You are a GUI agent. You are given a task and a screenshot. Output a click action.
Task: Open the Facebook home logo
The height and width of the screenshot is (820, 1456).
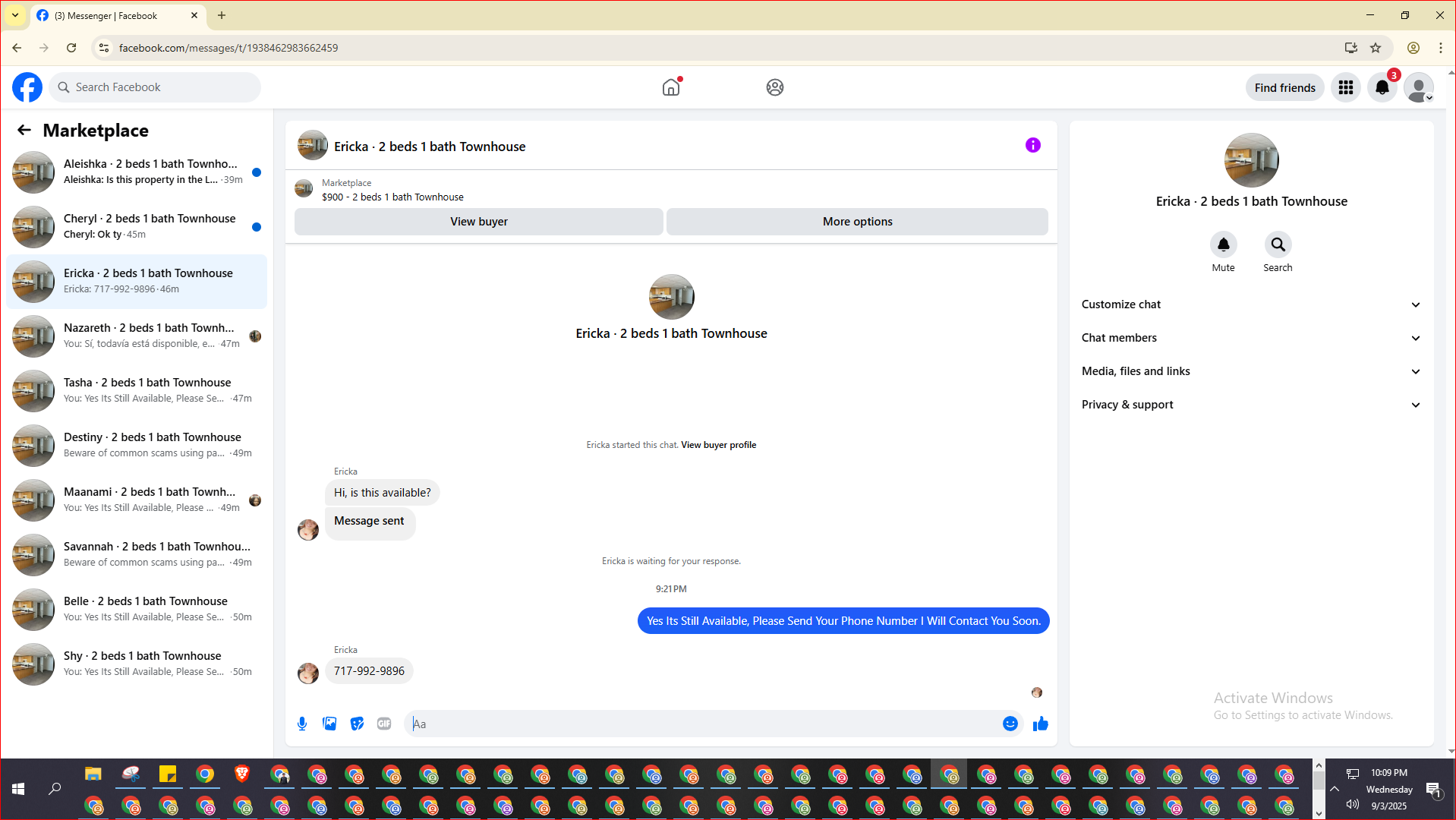pyautogui.click(x=27, y=87)
